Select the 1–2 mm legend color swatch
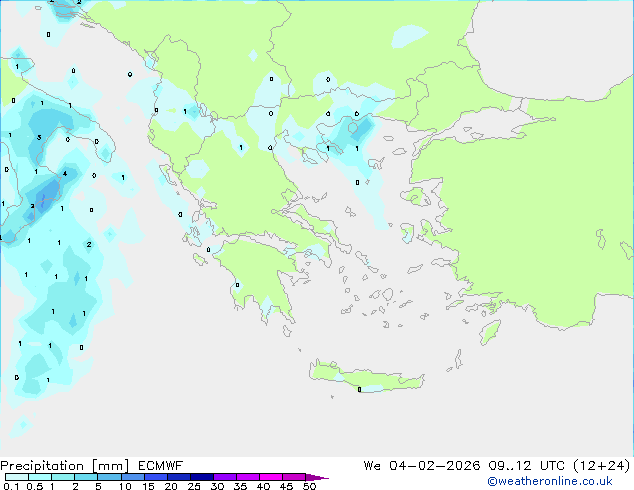The image size is (634, 490). click(x=63, y=477)
